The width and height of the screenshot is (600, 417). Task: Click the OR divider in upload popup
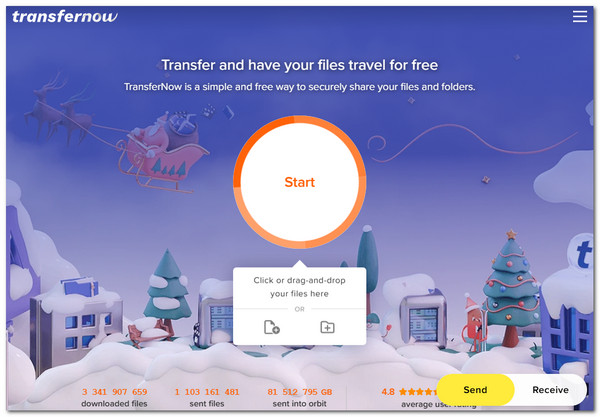click(300, 309)
